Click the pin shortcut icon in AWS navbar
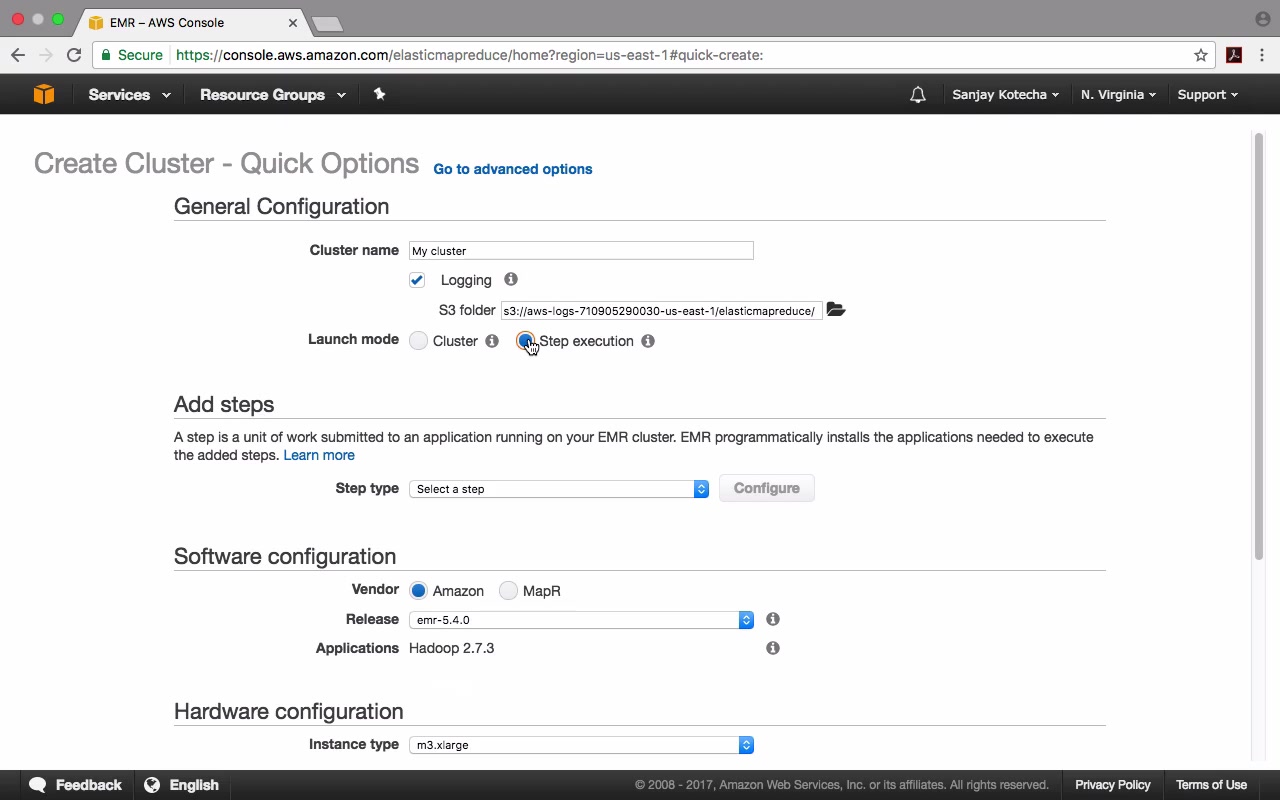 point(379,94)
